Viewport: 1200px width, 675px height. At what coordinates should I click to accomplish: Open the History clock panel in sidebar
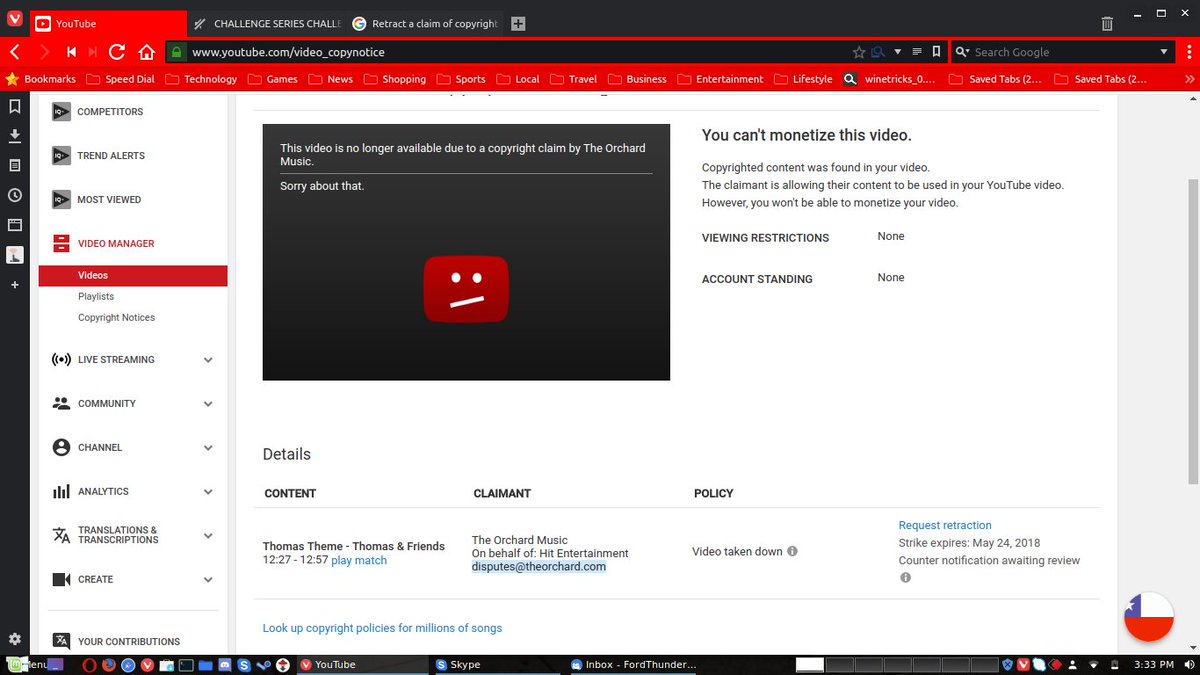point(14,195)
